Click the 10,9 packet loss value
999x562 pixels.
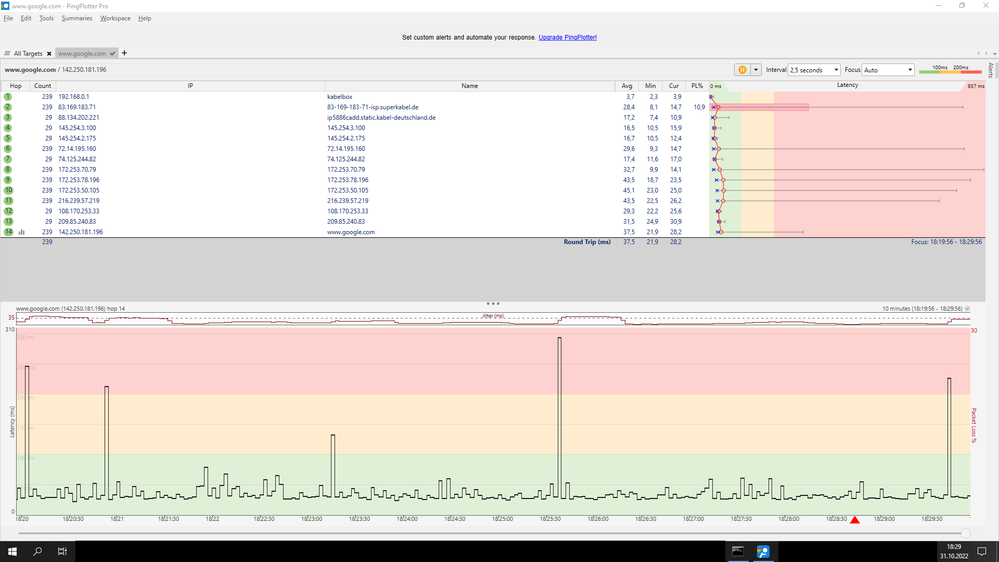(x=700, y=107)
